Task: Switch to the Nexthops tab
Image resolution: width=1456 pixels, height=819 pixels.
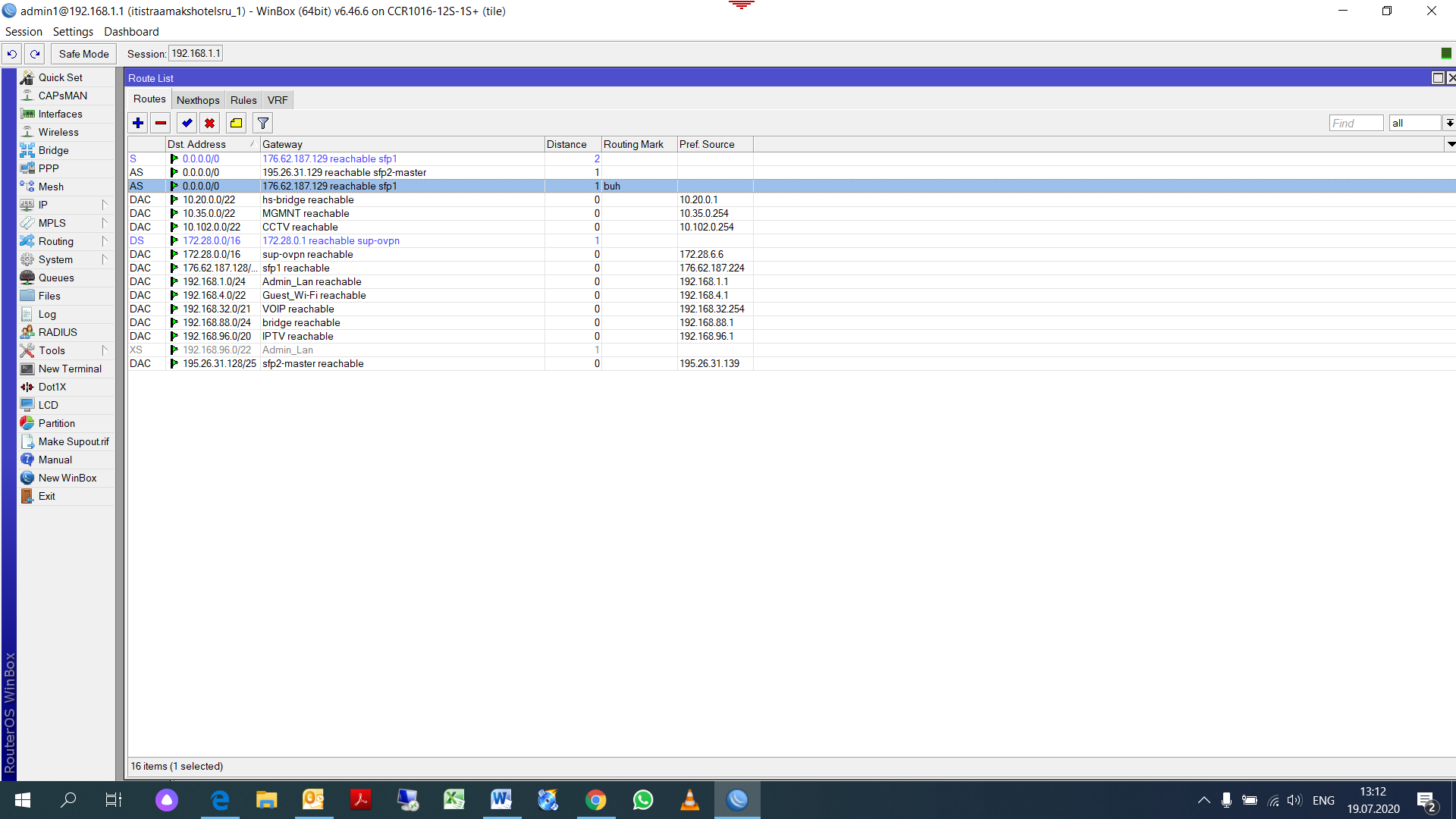Action: tap(198, 100)
